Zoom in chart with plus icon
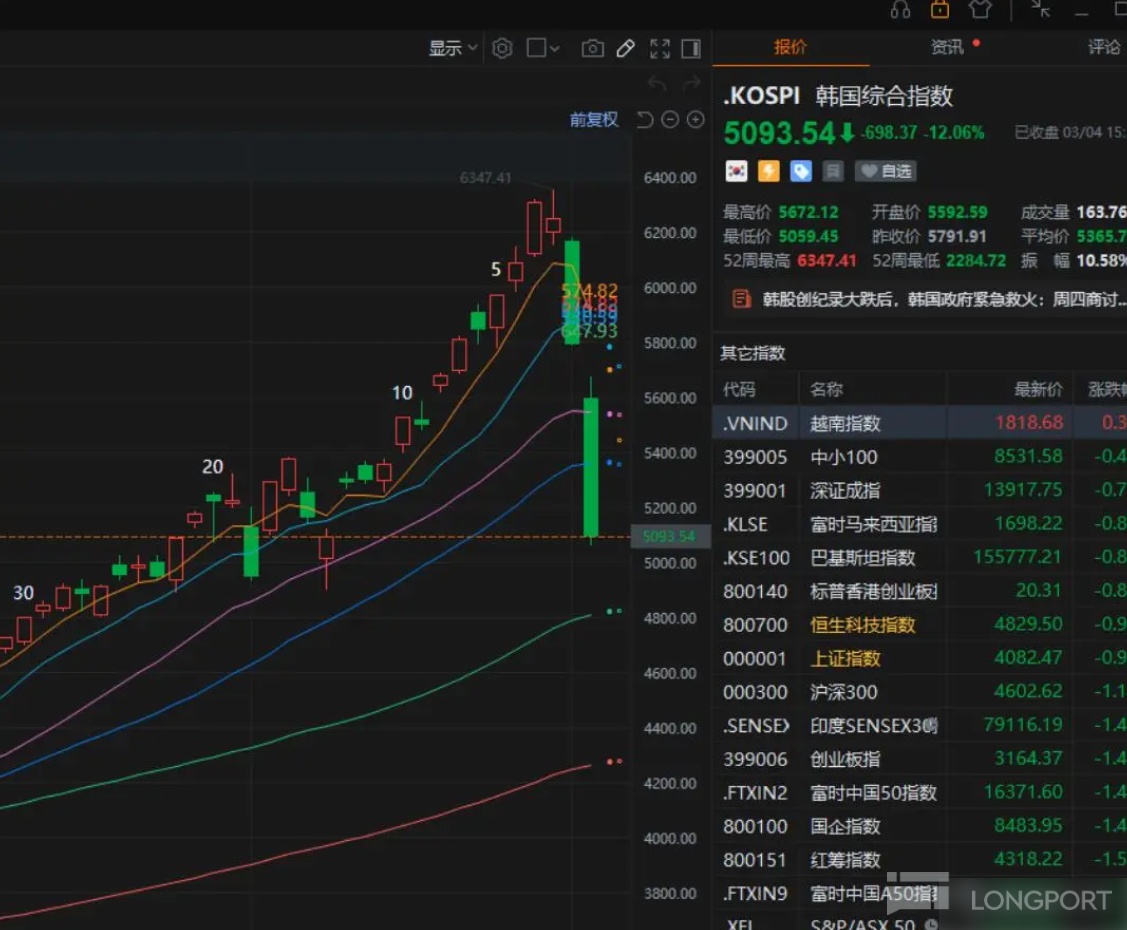1127x930 pixels. (695, 120)
